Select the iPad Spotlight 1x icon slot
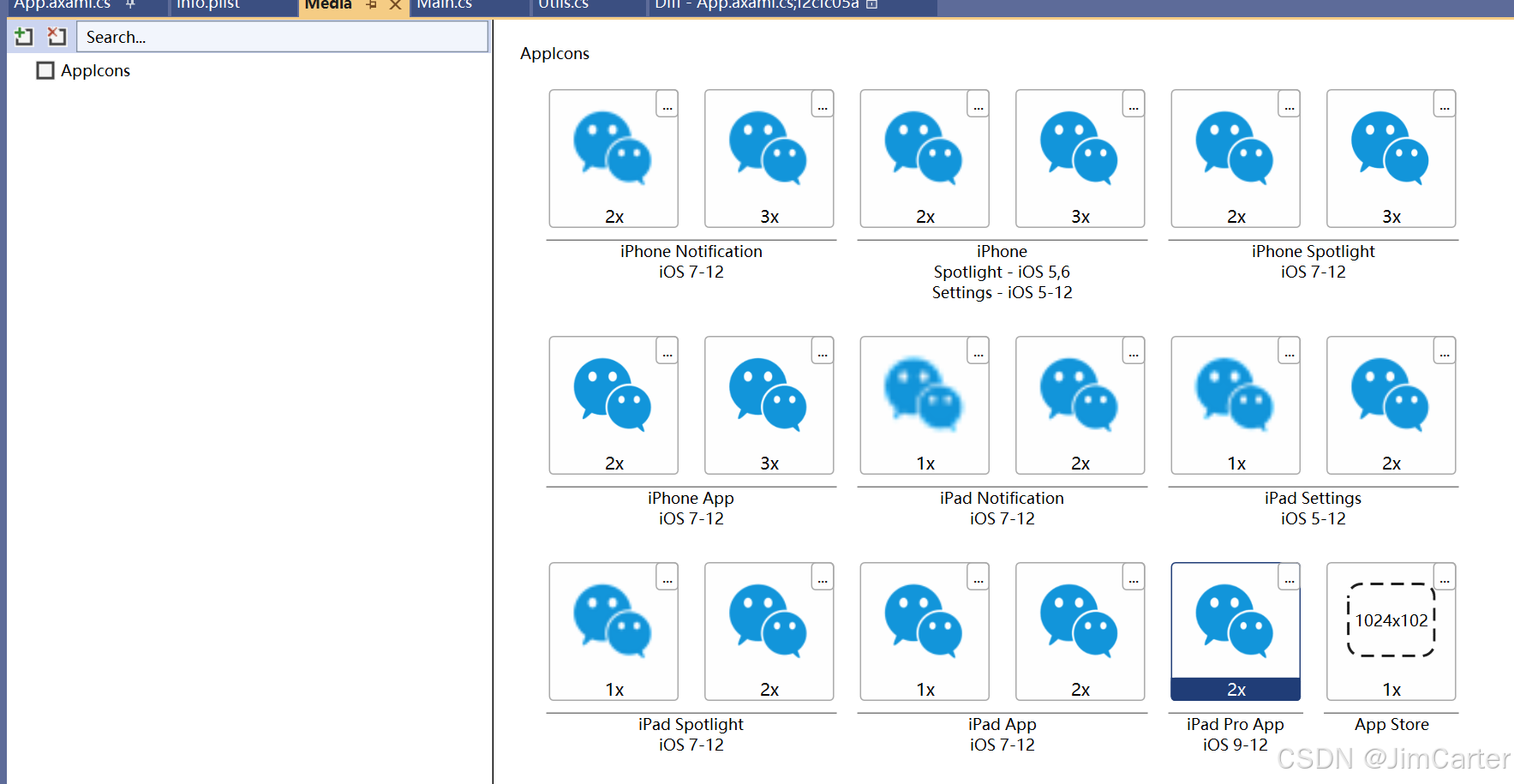 coord(613,631)
